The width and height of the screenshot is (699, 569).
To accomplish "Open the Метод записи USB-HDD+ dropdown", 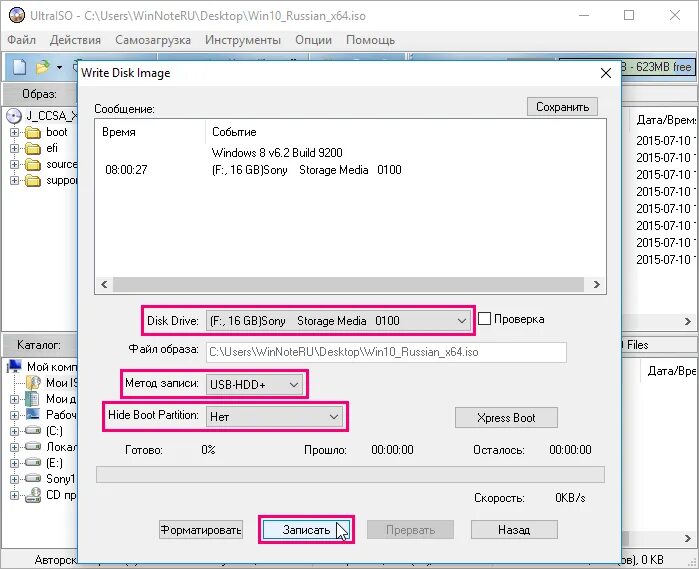I will coord(254,384).
